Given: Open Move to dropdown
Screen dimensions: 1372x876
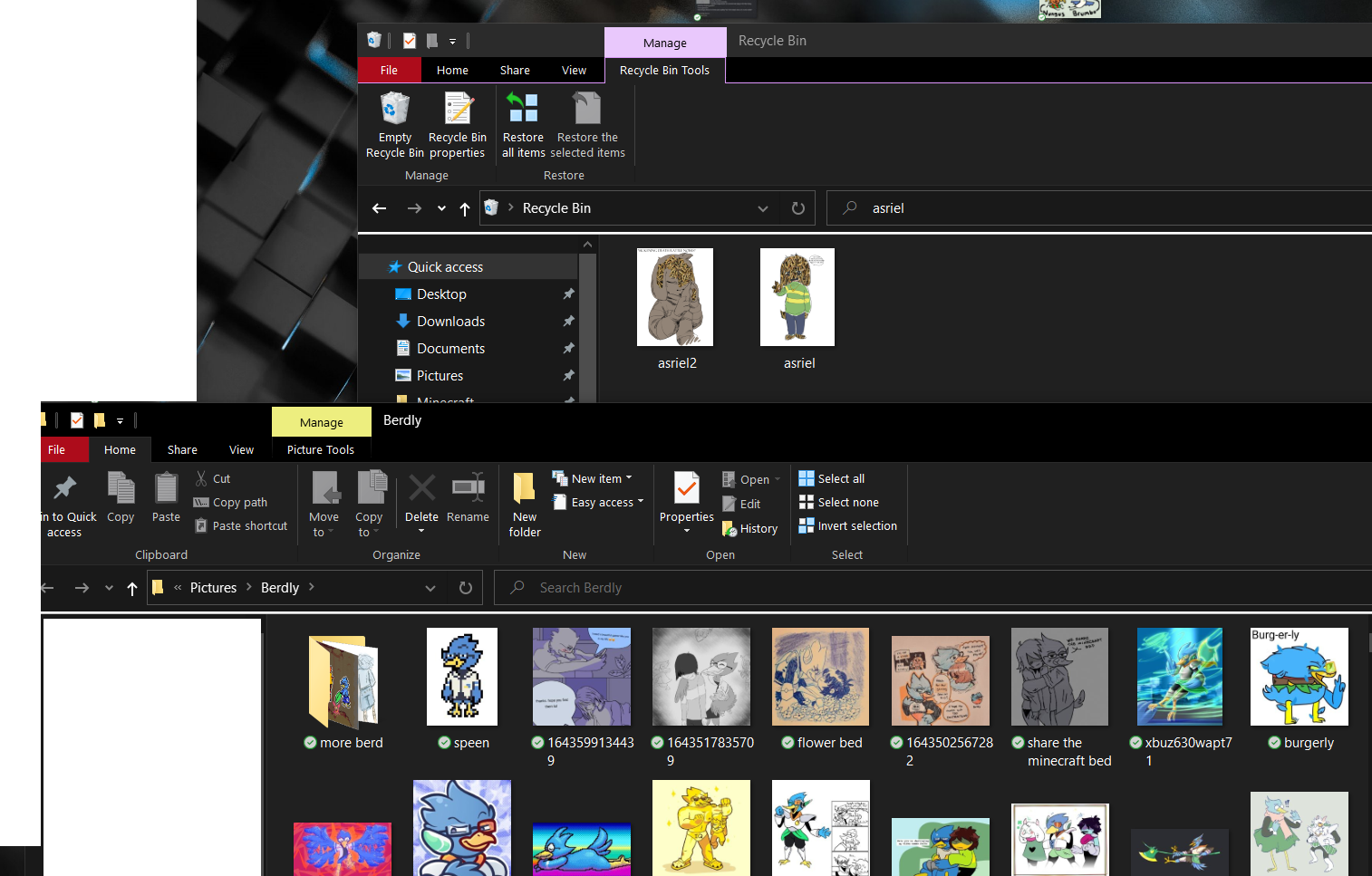Looking at the screenshot, I should point(324,505).
